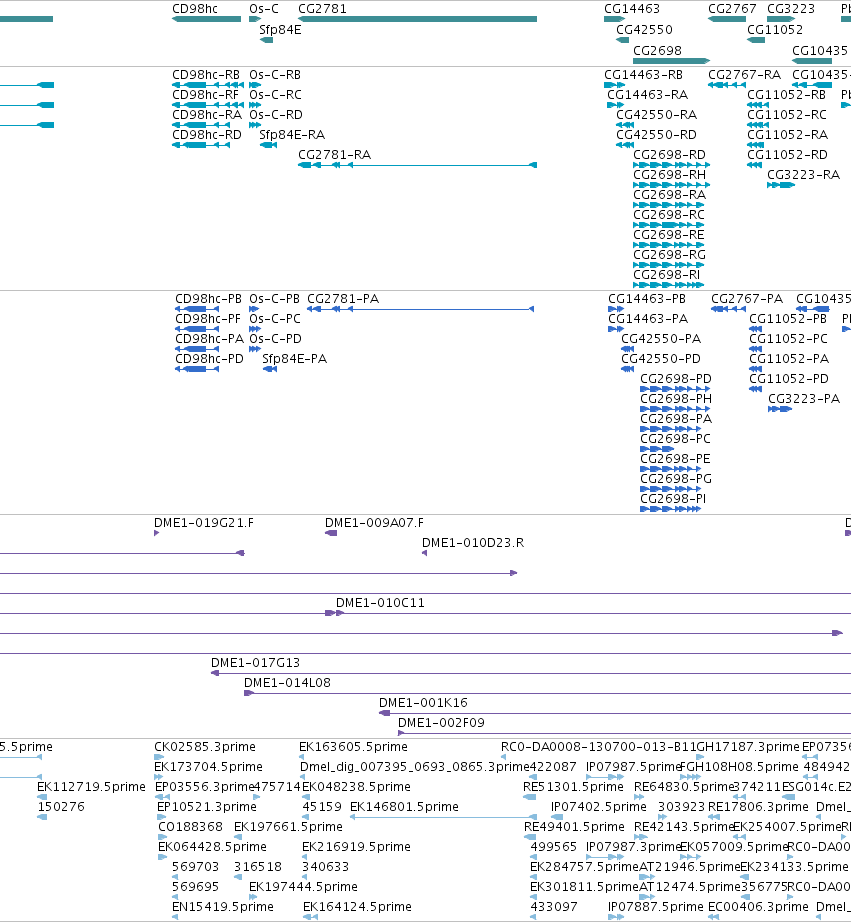Select protein CG42550-PA
851x922 pixels.
[x=628, y=349]
